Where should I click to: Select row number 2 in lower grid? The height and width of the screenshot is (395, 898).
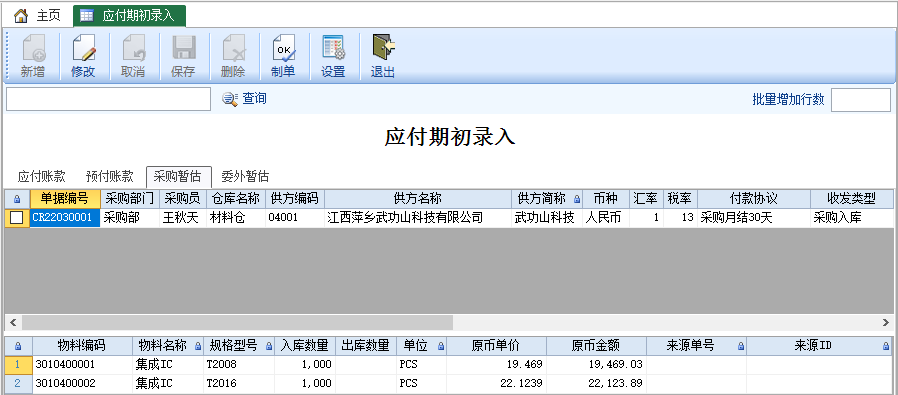tap(18, 383)
